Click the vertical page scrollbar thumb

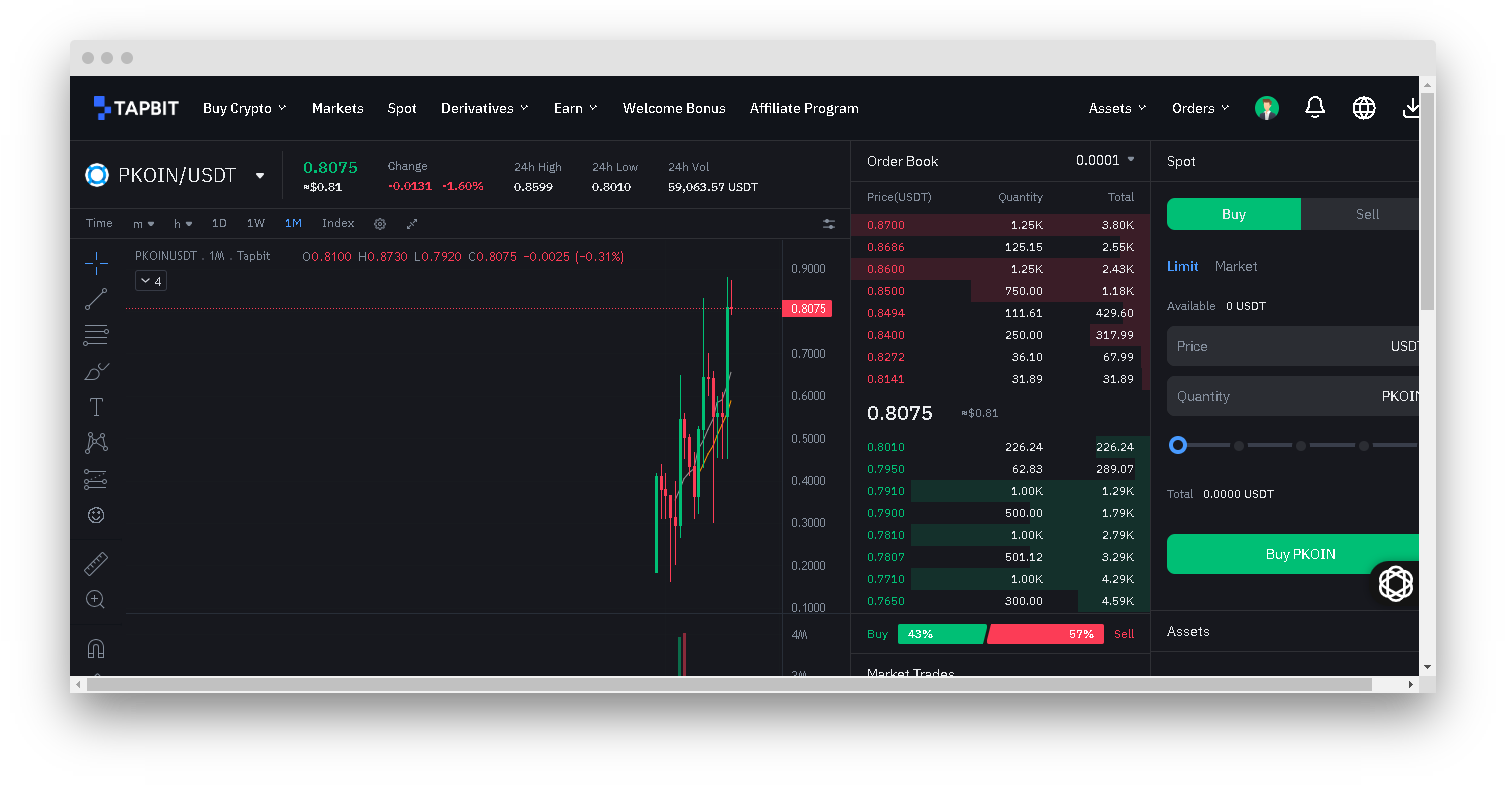point(1427,200)
